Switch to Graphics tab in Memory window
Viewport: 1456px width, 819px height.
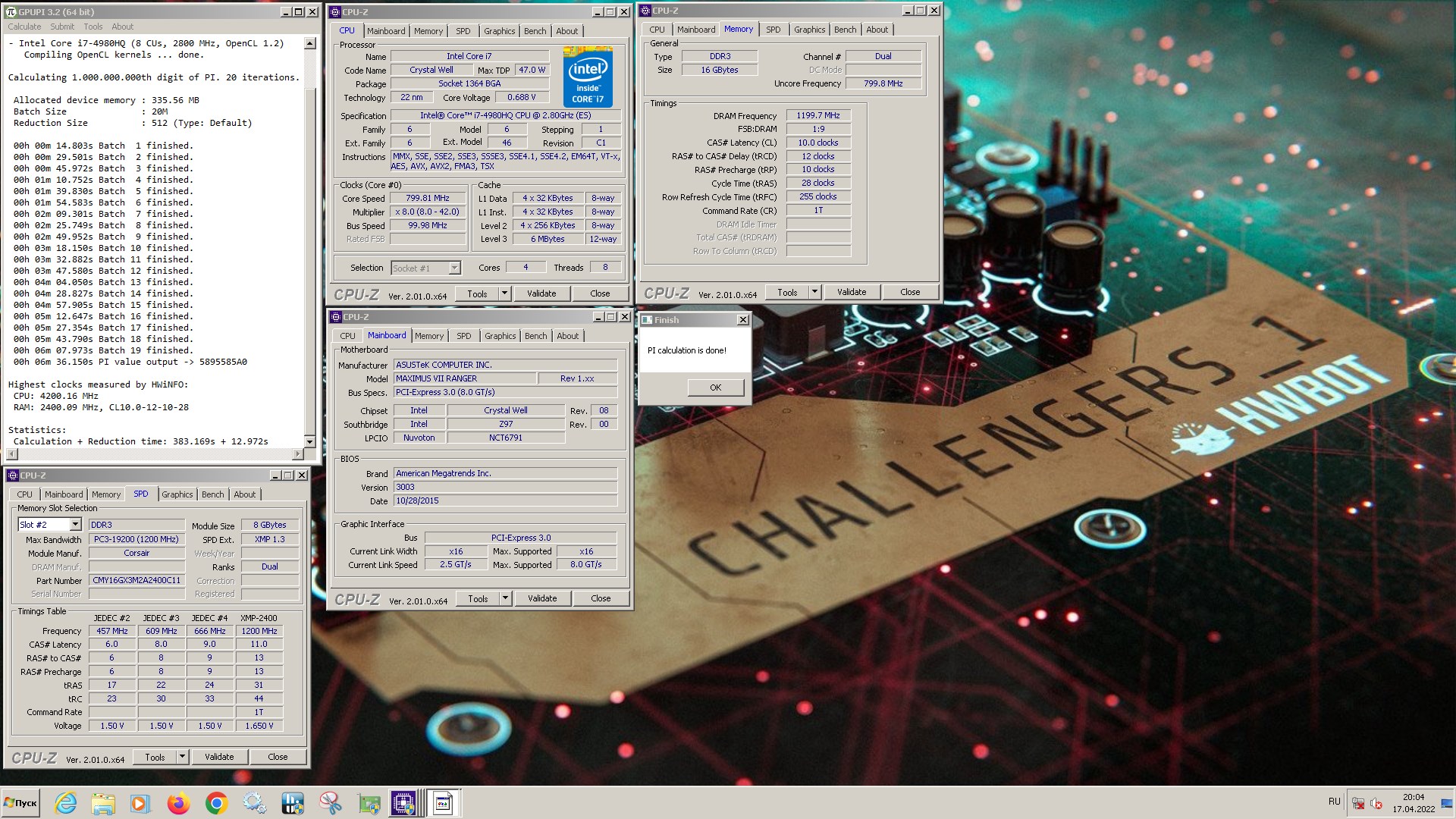click(809, 30)
